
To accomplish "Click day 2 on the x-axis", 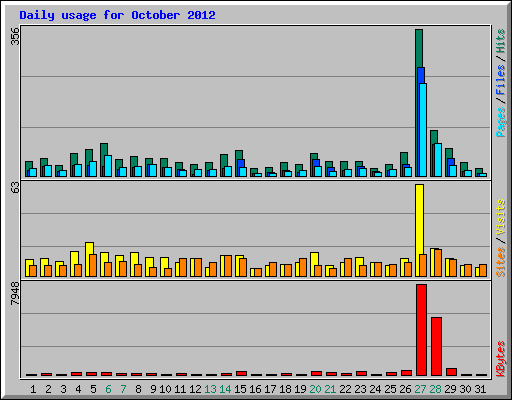I will coord(48,389).
